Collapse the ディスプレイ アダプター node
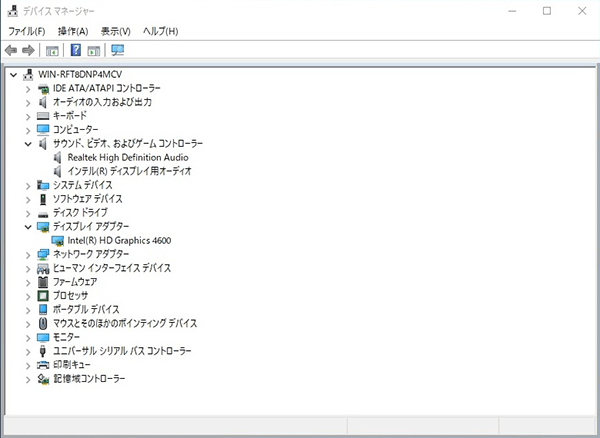600x438 pixels. point(28,227)
